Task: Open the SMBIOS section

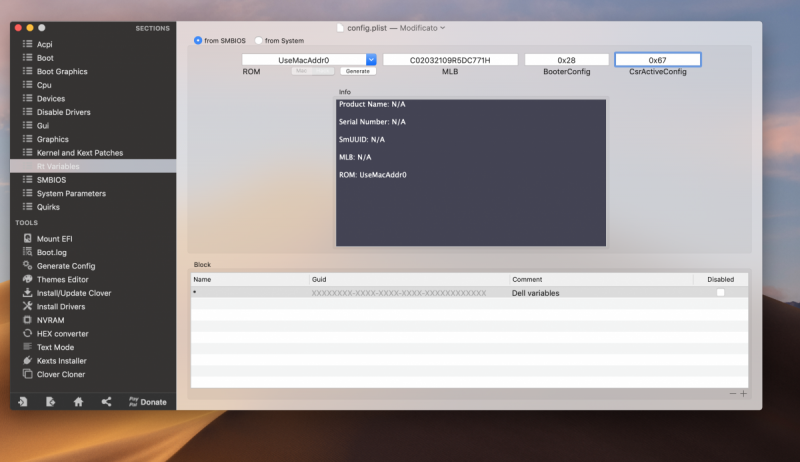Action: point(51,180)
